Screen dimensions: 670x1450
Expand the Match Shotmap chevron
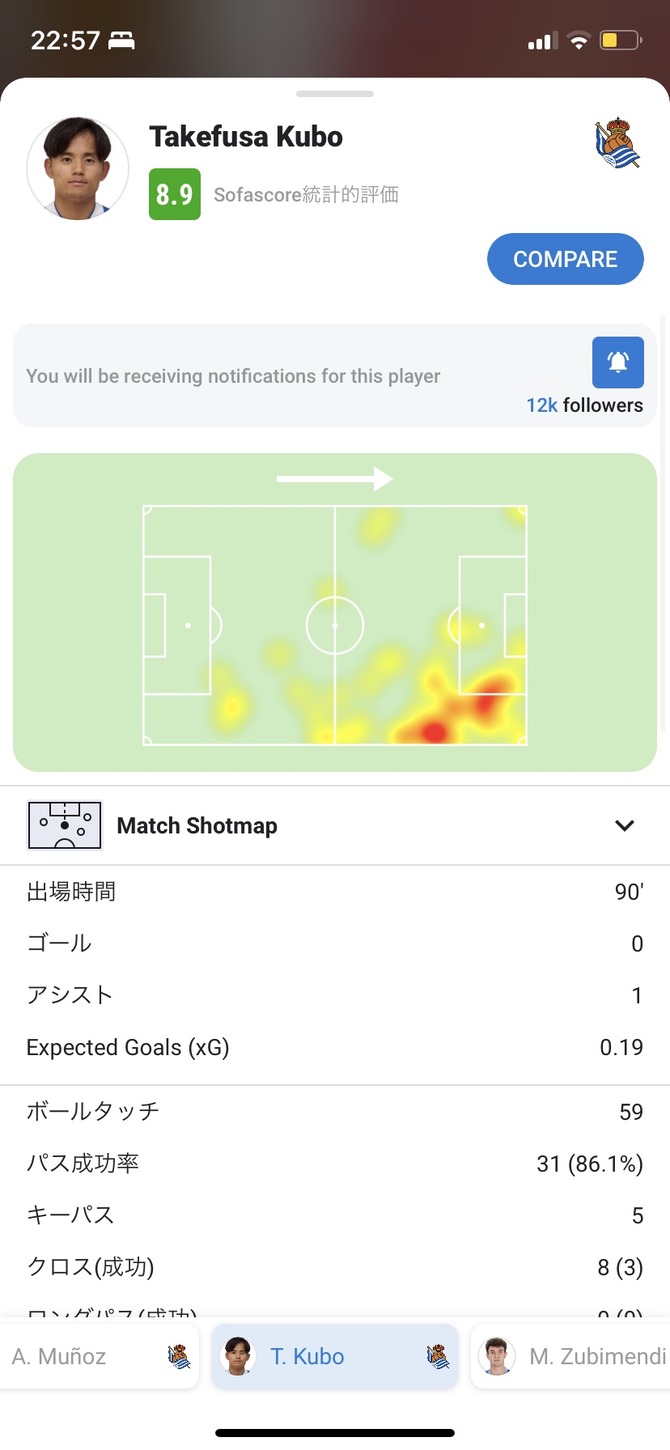(x=624, y=826)
